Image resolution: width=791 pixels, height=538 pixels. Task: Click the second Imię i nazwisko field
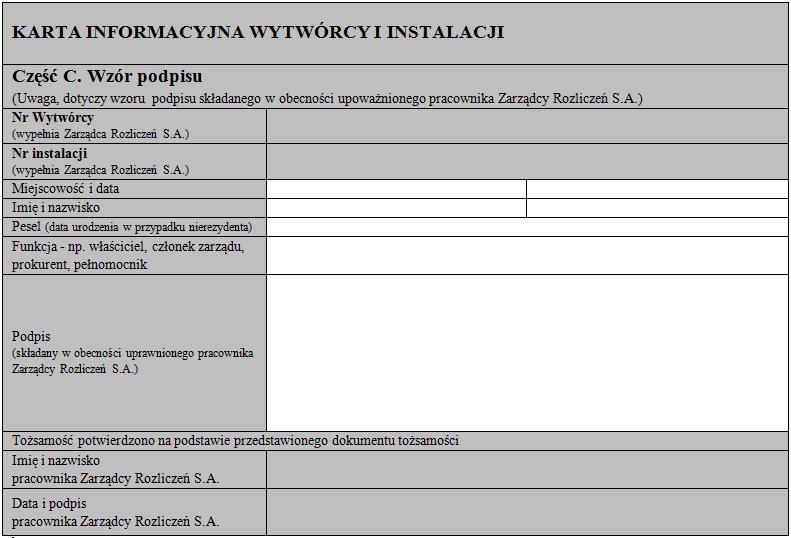[x=657, y=208]
